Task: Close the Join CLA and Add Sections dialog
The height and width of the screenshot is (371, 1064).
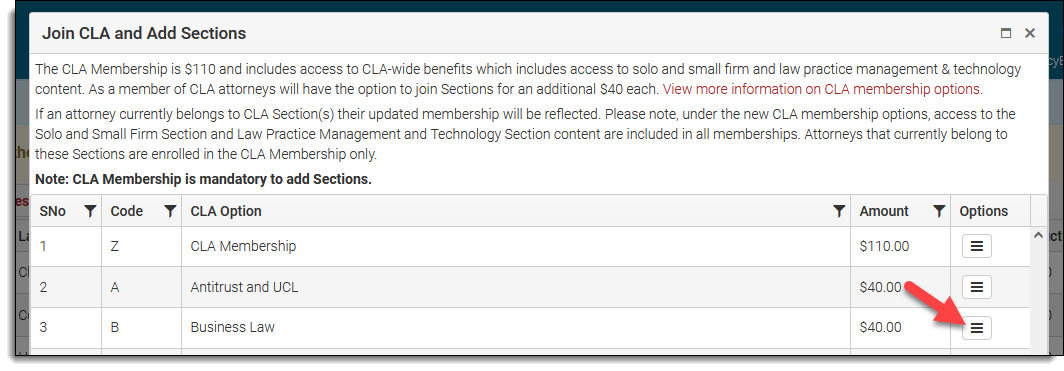Action: tap(1029, 33)
